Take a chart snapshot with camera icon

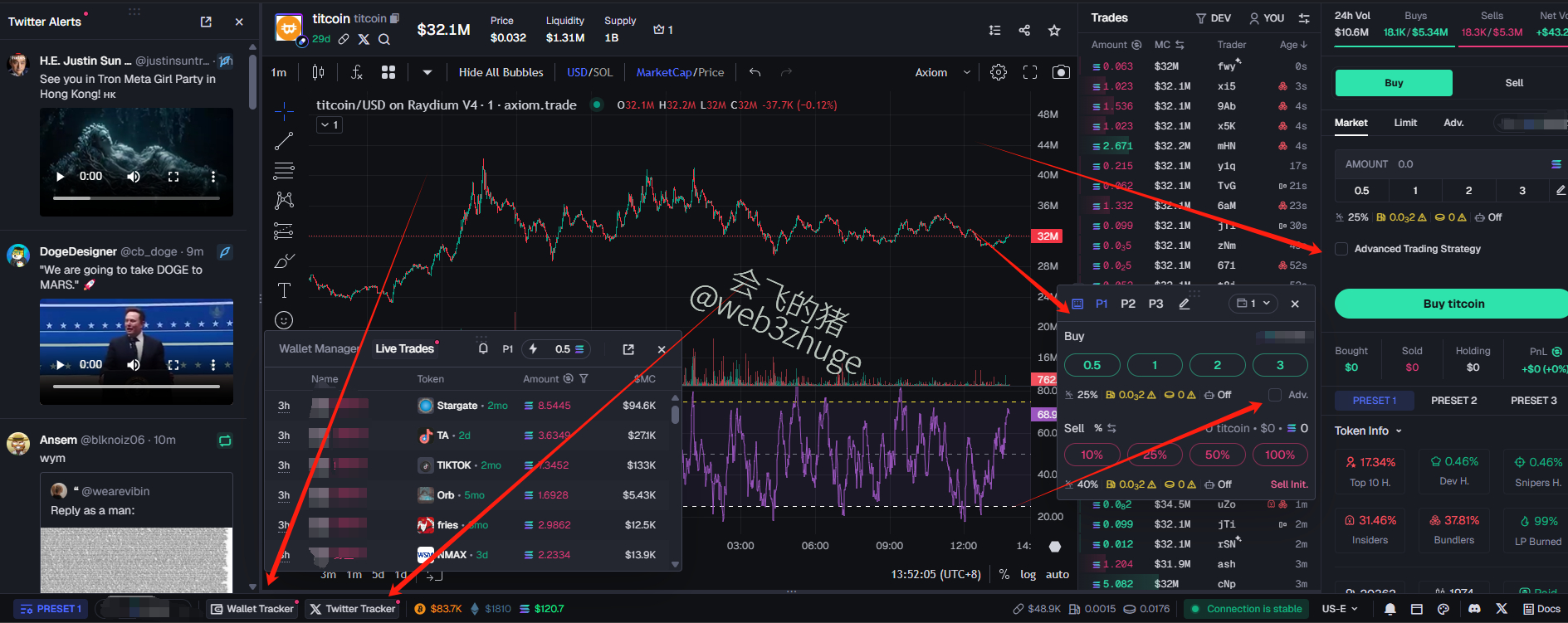(x=1061, y=72)
